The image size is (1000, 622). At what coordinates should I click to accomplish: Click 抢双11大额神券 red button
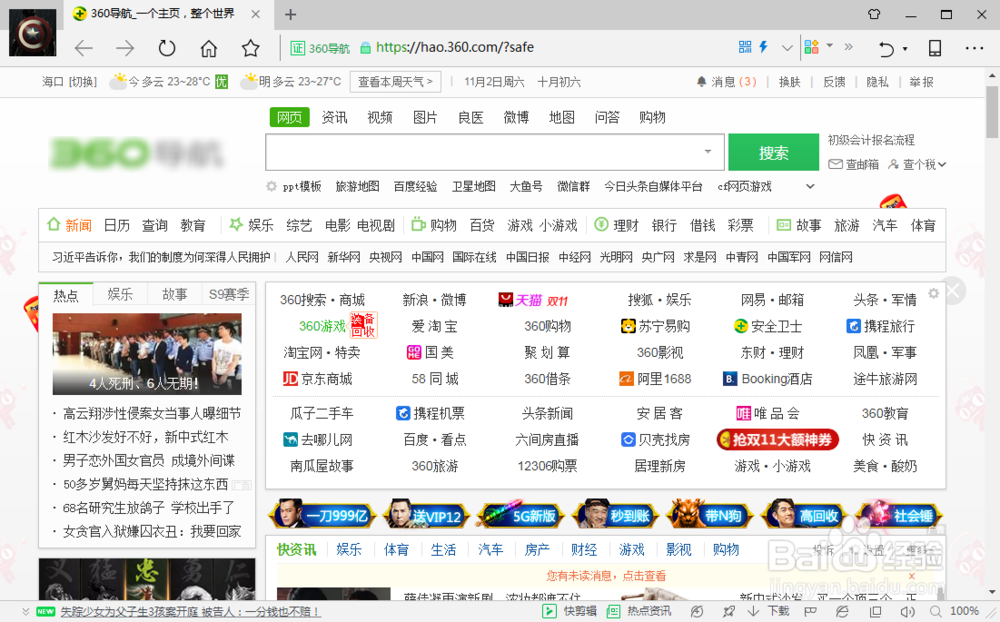point(777,440)
